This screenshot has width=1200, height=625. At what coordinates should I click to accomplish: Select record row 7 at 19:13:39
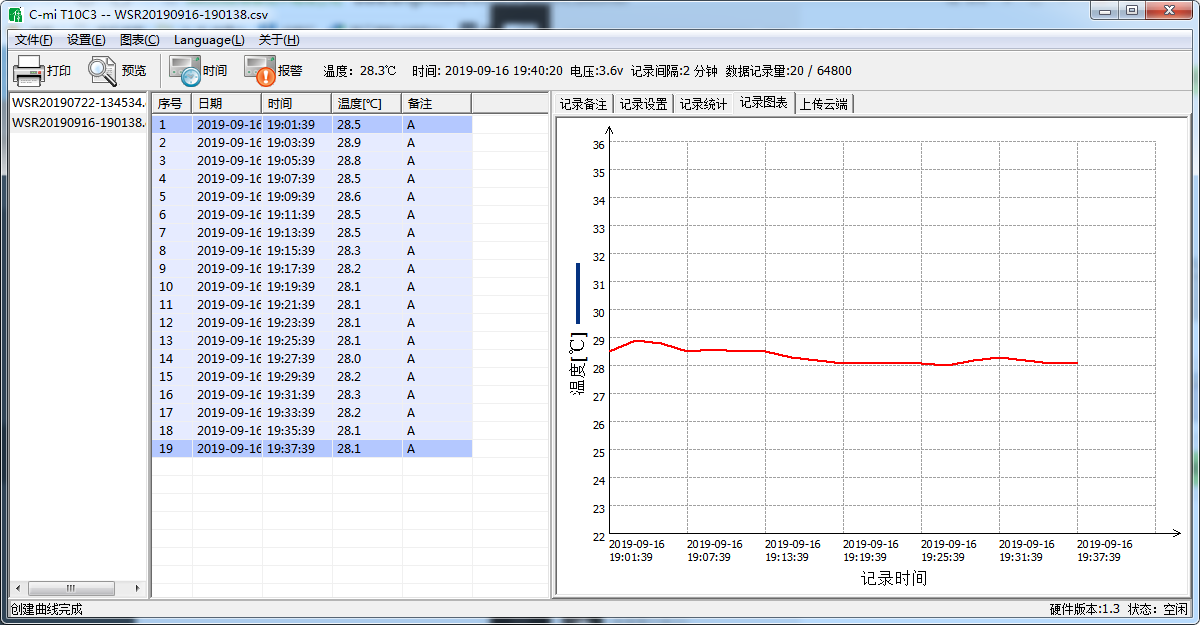pyautogui.click(x=312, y=233)
